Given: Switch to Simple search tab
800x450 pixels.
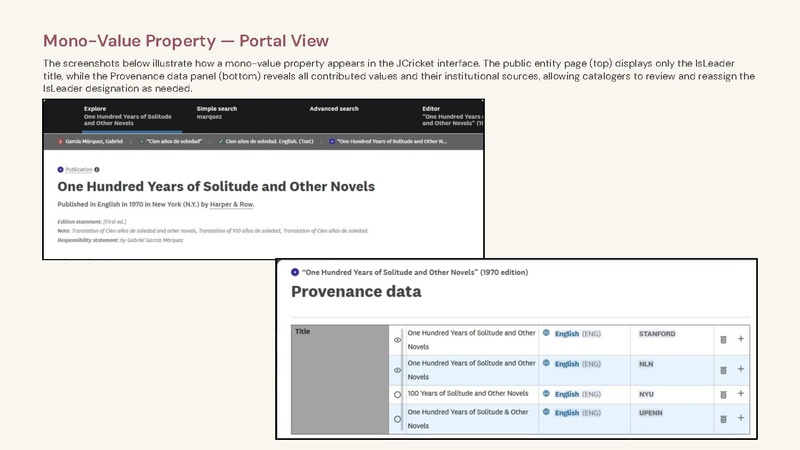Looking at the screenshot, I should click(x=217, y=113).
